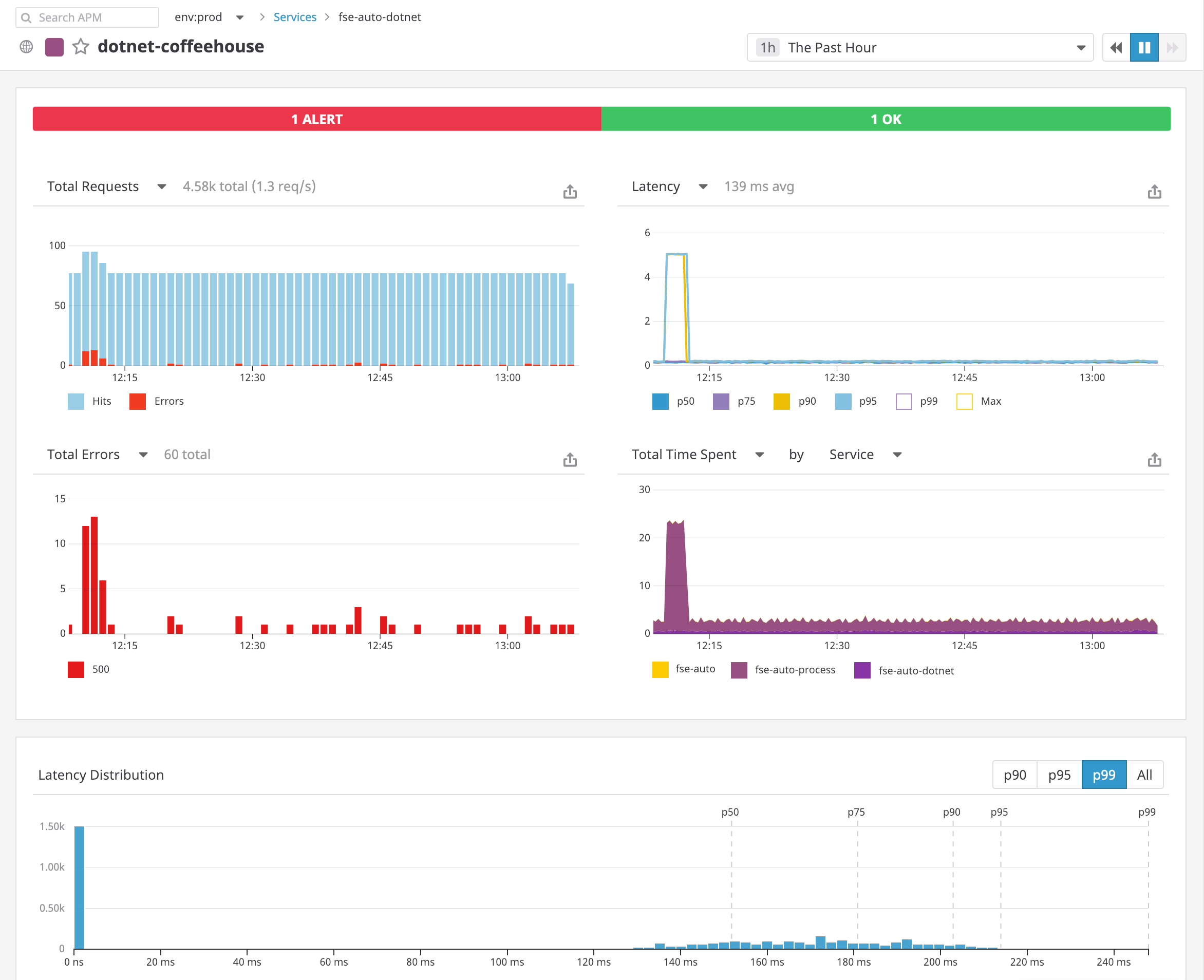Skip forward using the fast-forward icon
Screen dimensions: 1204x980
pyautogui.click(x=1172, y=47)
